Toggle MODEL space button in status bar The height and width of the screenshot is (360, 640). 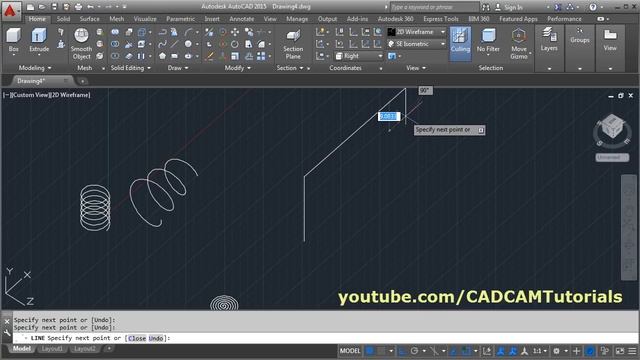coord(350,351)
